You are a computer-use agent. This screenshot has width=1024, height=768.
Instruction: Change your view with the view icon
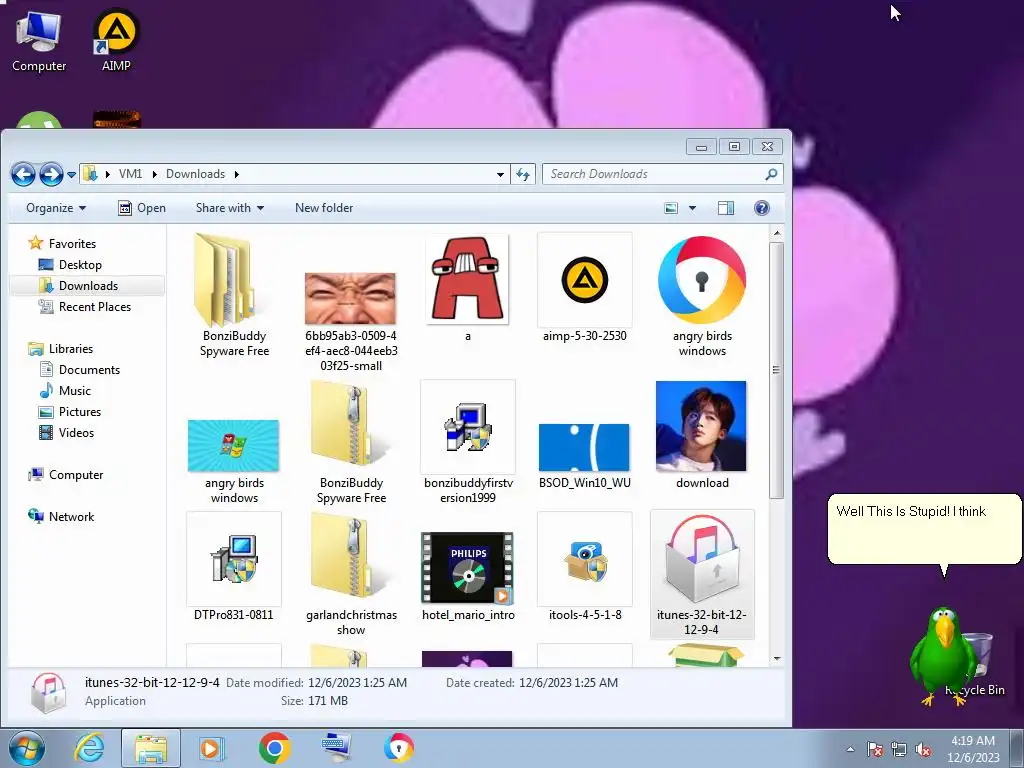(x=671, y=208)
